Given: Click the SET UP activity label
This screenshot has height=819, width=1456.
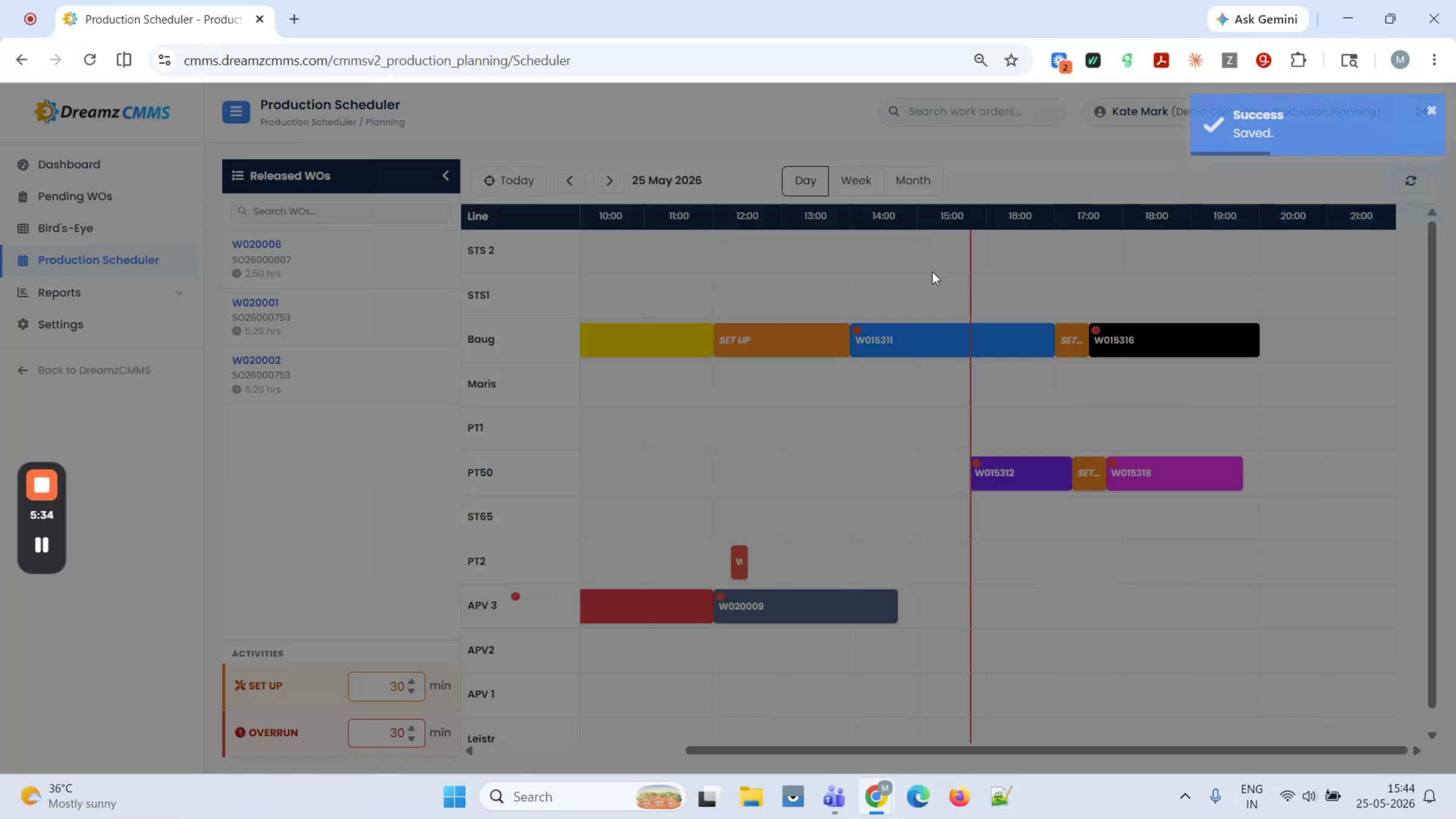Looking at the screenshot, I should coord(259,686).
